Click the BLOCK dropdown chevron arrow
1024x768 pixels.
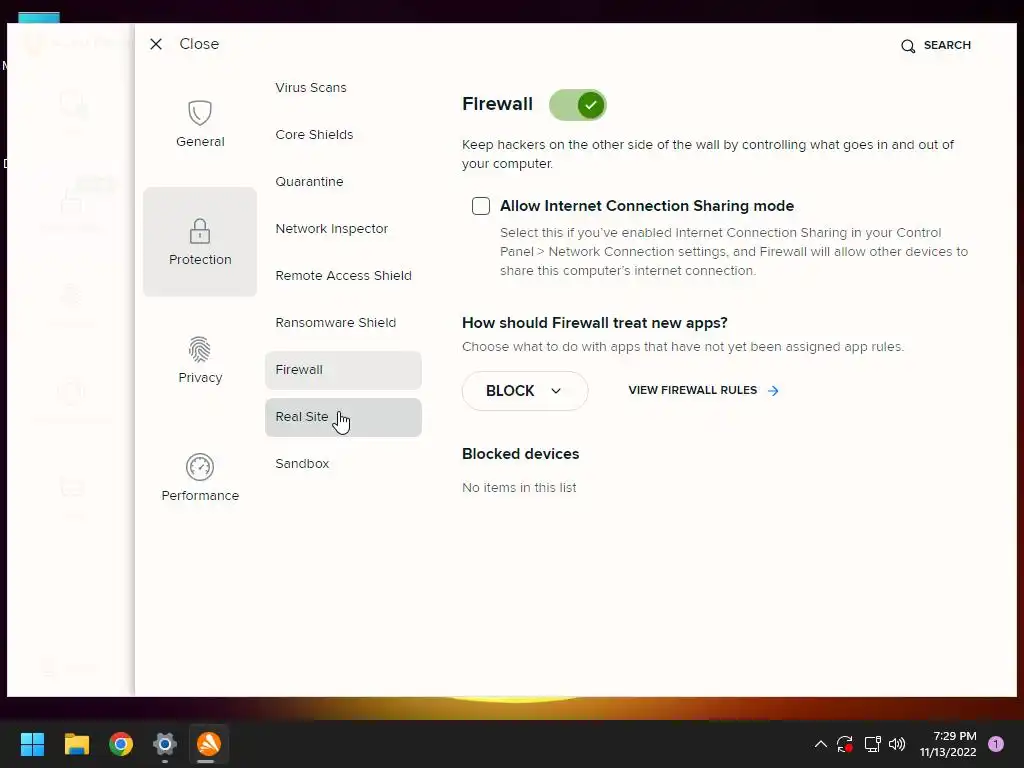click(556, 391)
